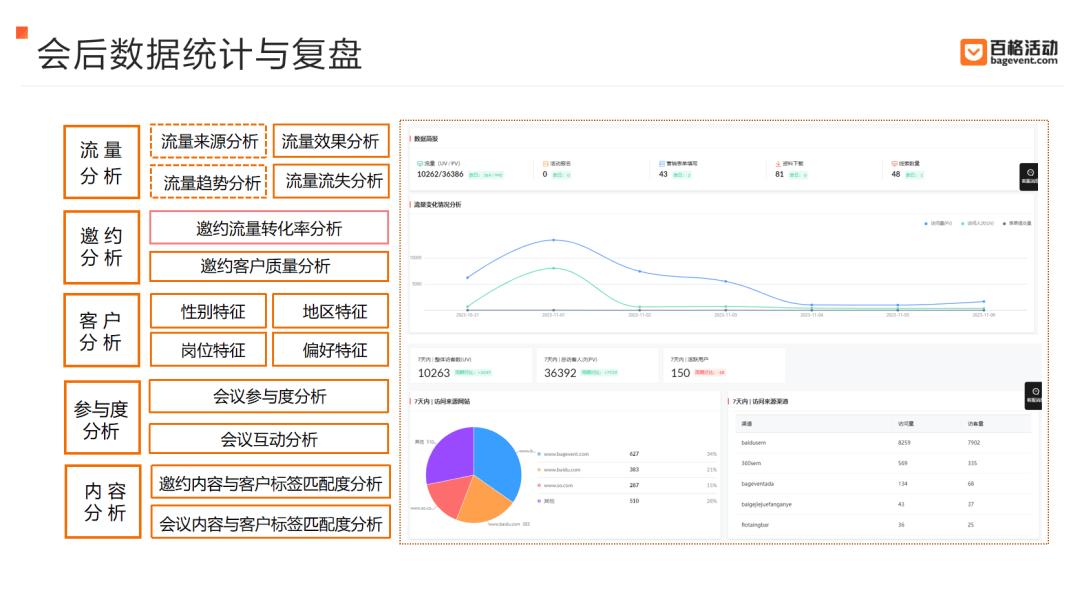
Task: Click the 流量变化情况分析 section heading
Action: click(x=437, y=205)
